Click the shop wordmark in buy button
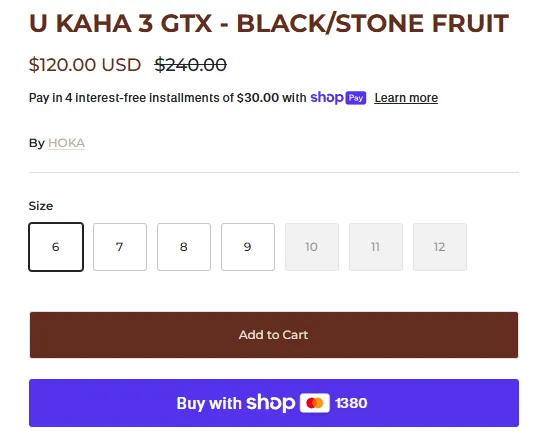Viewport: 535px width, 431px height. pyautogui.click(x=271, y=403)
